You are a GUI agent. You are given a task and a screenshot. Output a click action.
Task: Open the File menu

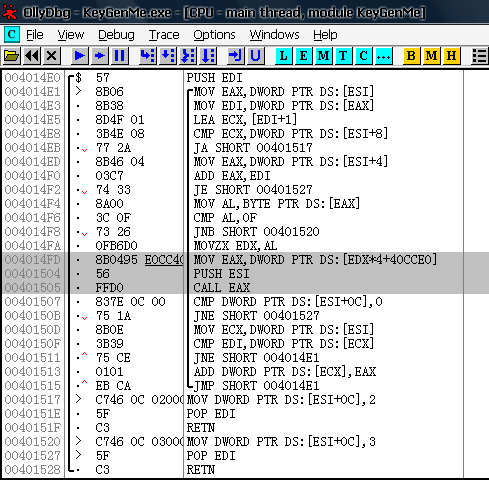click(x=35, y=35)
